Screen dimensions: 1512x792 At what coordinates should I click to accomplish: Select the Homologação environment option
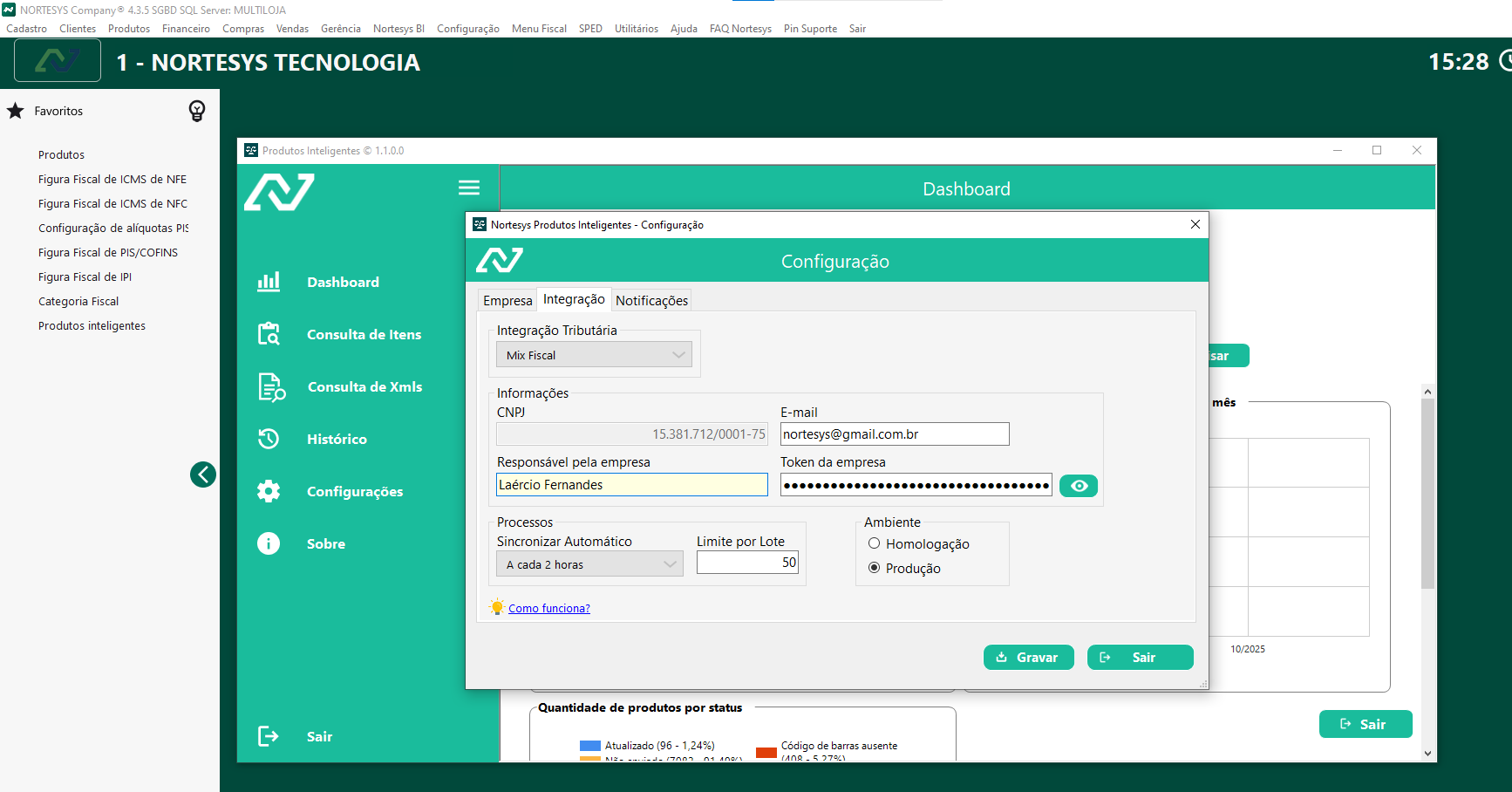[x=874, y=543]
